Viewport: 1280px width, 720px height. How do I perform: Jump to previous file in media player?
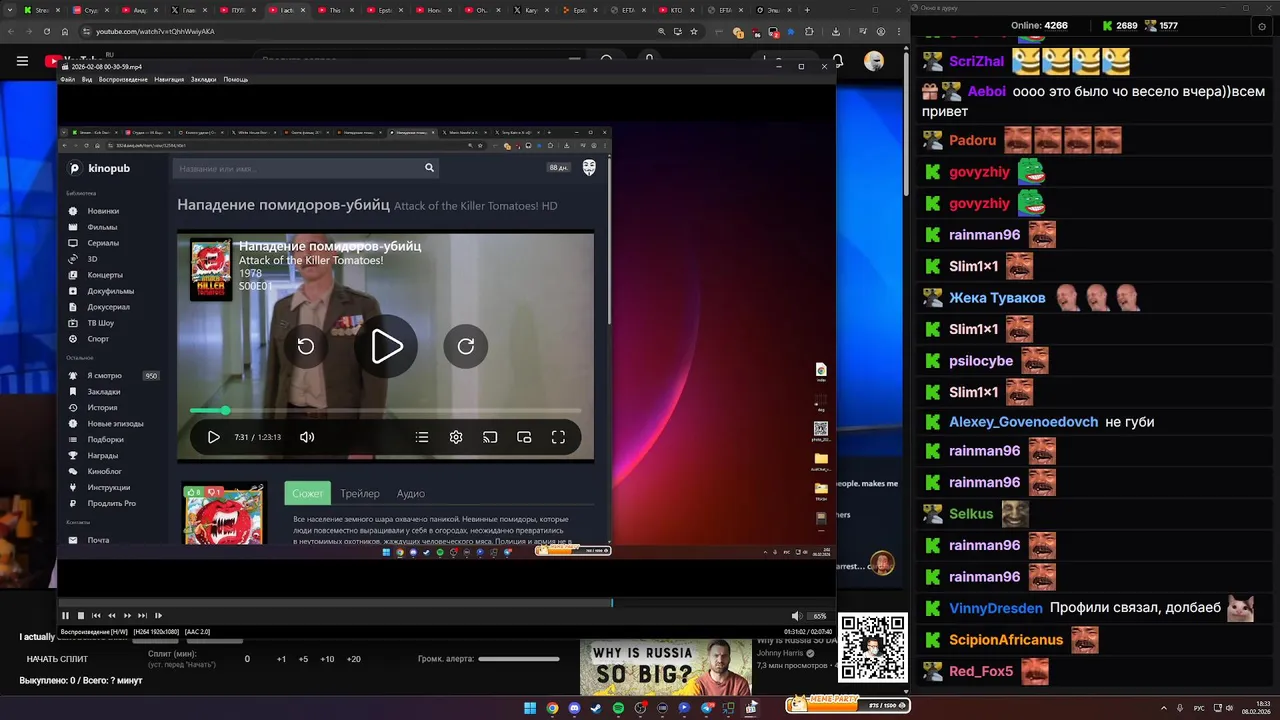tap(96, 616)
